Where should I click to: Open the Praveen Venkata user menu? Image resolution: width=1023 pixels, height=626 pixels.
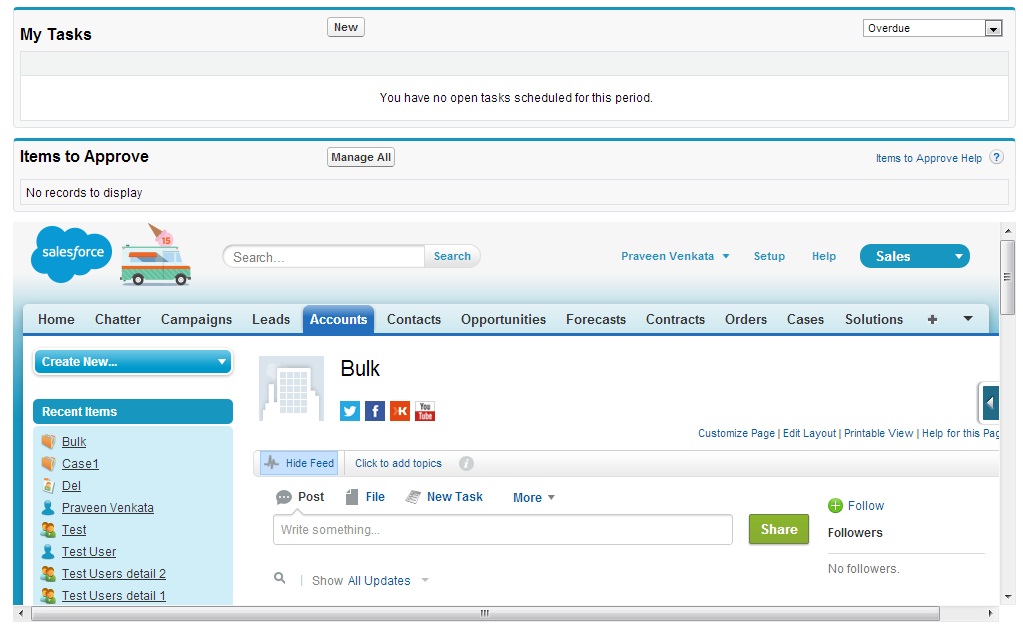pos(675,257)
